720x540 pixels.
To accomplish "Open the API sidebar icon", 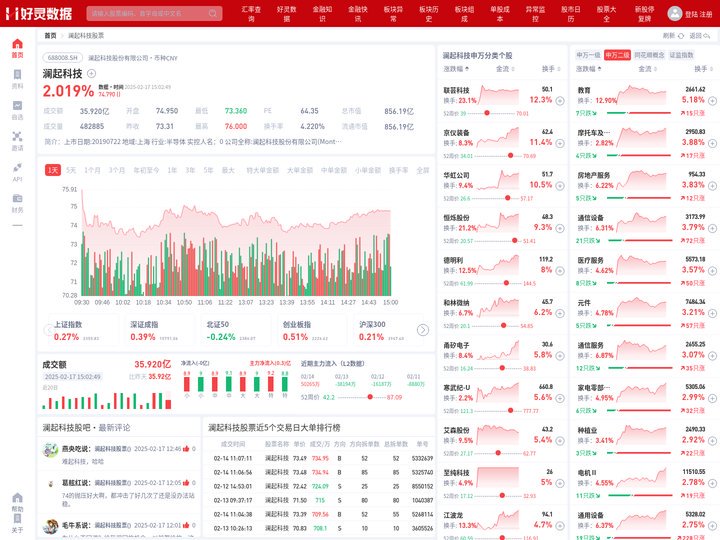I will 17,172.
